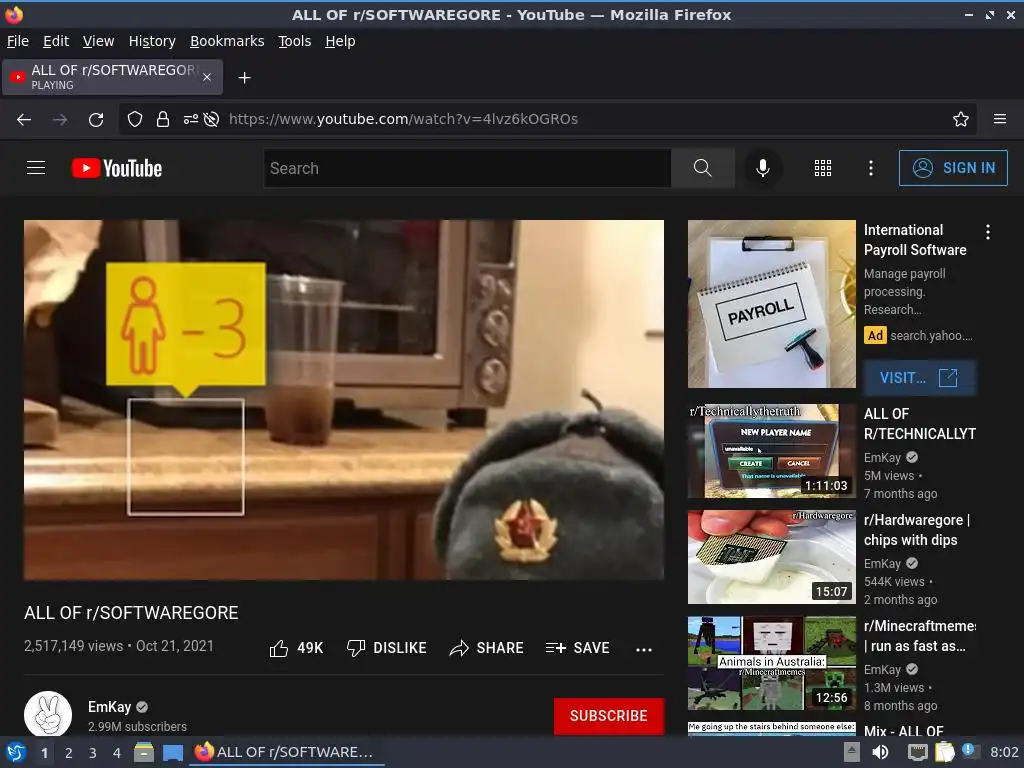The image size is (1024, 768).
Task: Open the taskbar start menu icon
Action: coord(15,752)
